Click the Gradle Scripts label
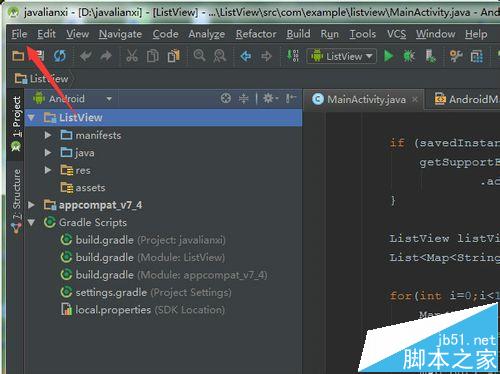The image size is (500, 374). (93, 222)
